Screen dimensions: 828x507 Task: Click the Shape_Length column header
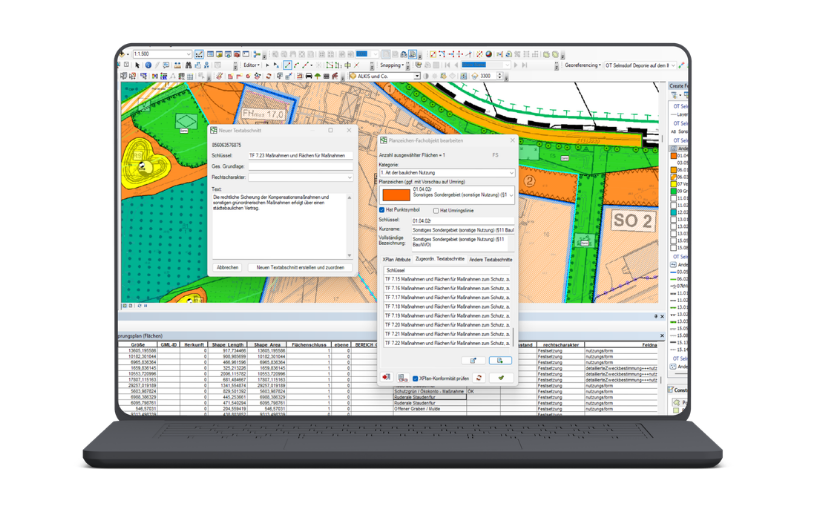click(x=226, y=344)
